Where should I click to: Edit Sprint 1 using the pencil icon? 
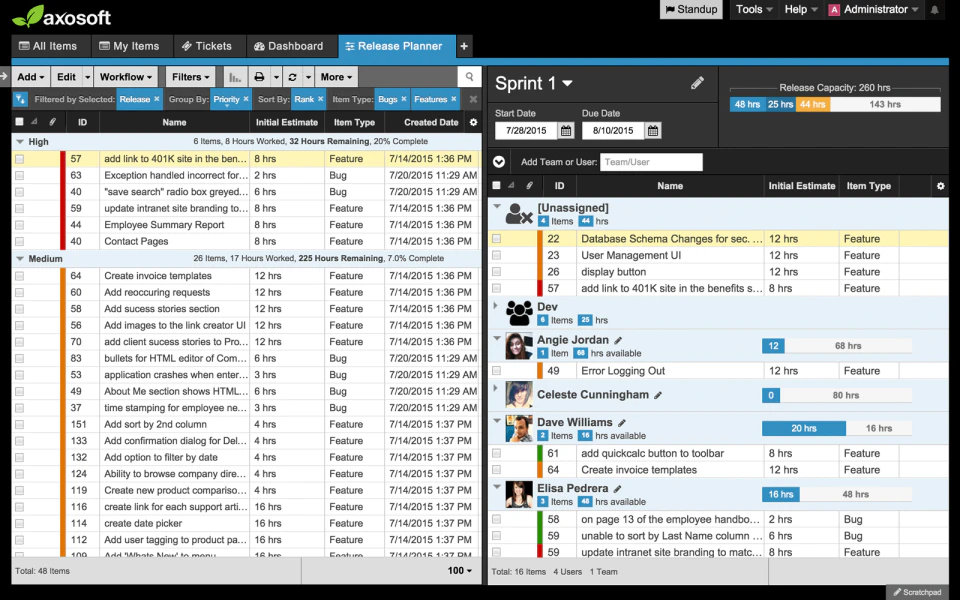[698, 82]
